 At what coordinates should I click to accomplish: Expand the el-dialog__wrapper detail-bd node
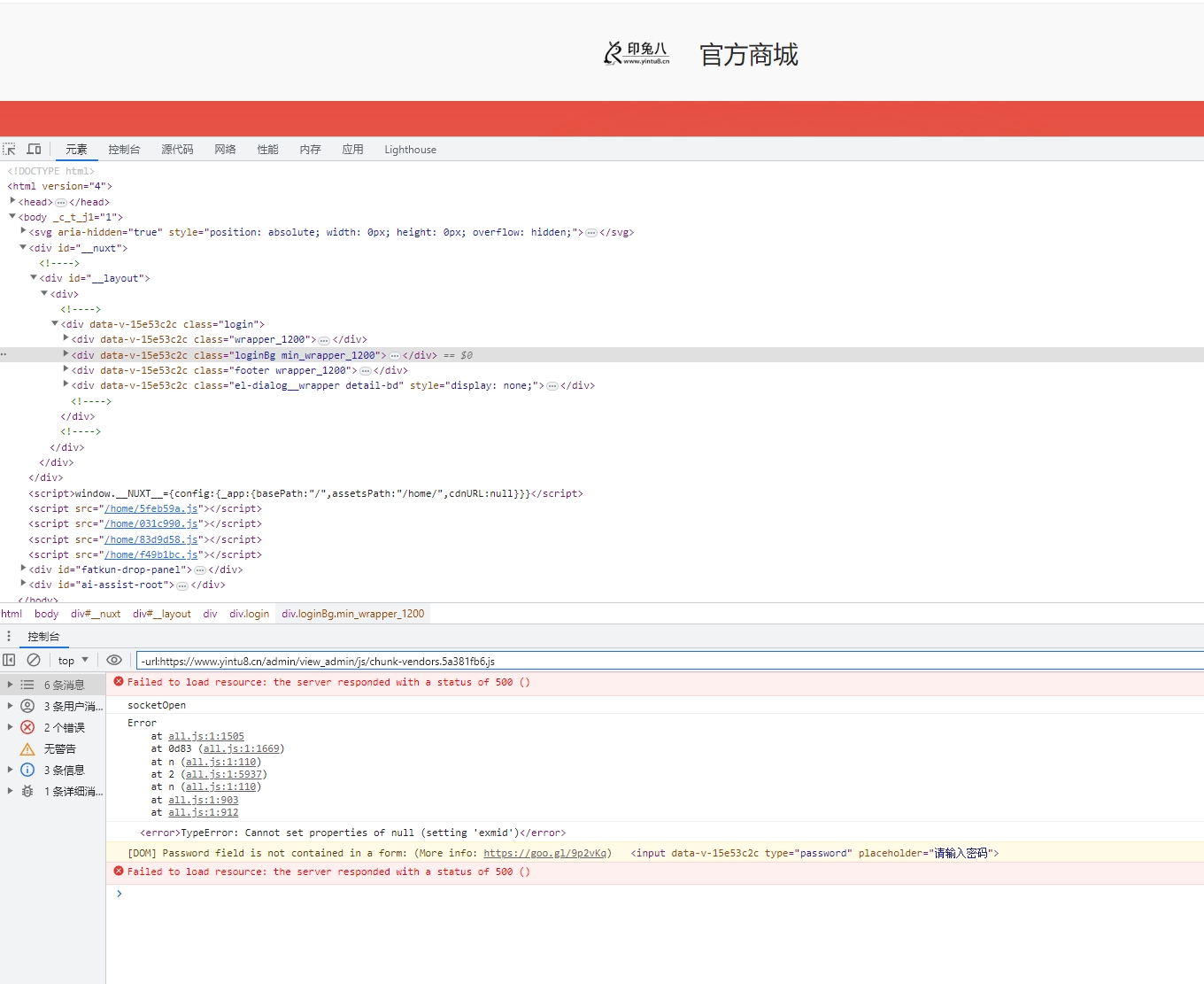point(66,384)
